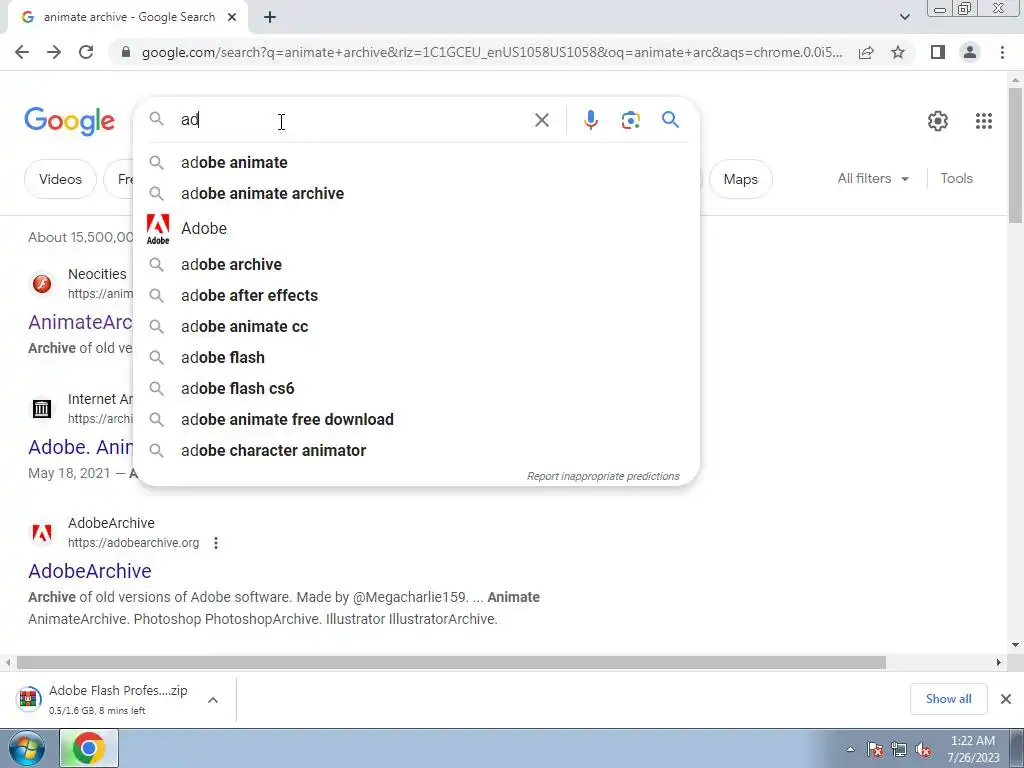Click the Neocities result favicon

click(x=42, y=284)
